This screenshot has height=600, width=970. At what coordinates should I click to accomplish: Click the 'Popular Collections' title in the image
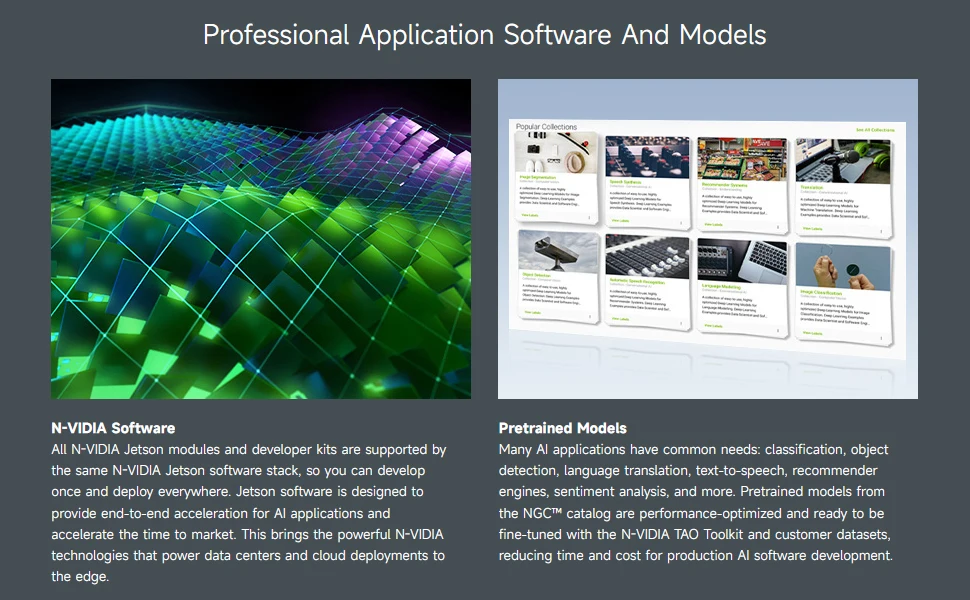point(546,127)
